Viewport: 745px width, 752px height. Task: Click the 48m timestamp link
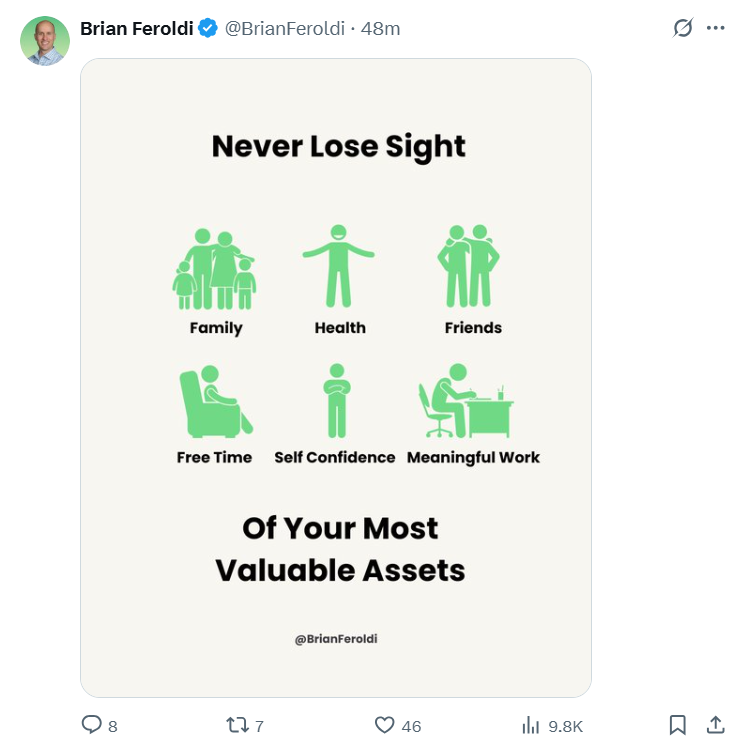click(x=380, y=29)
